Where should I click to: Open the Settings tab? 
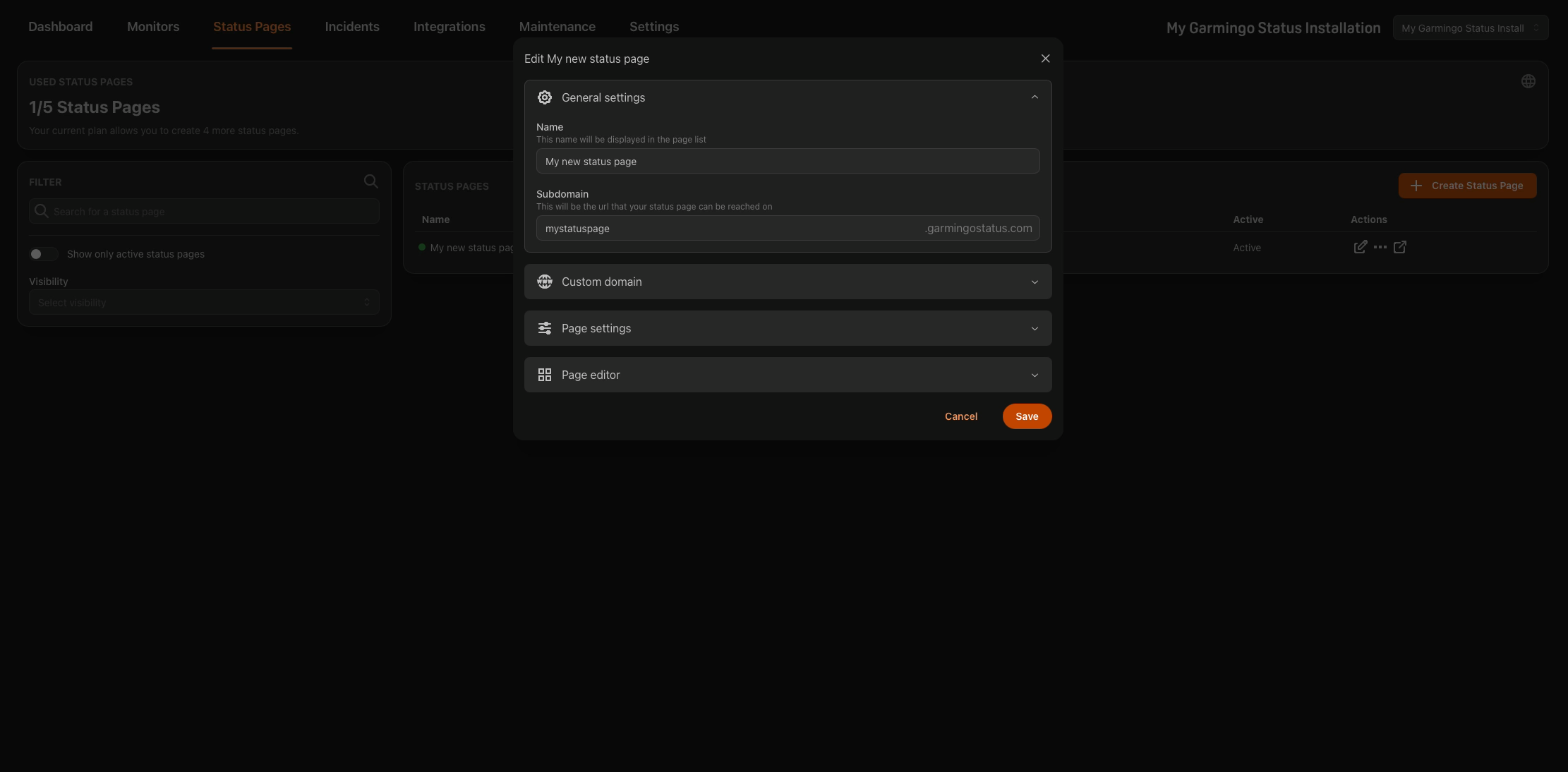point(654,27)
